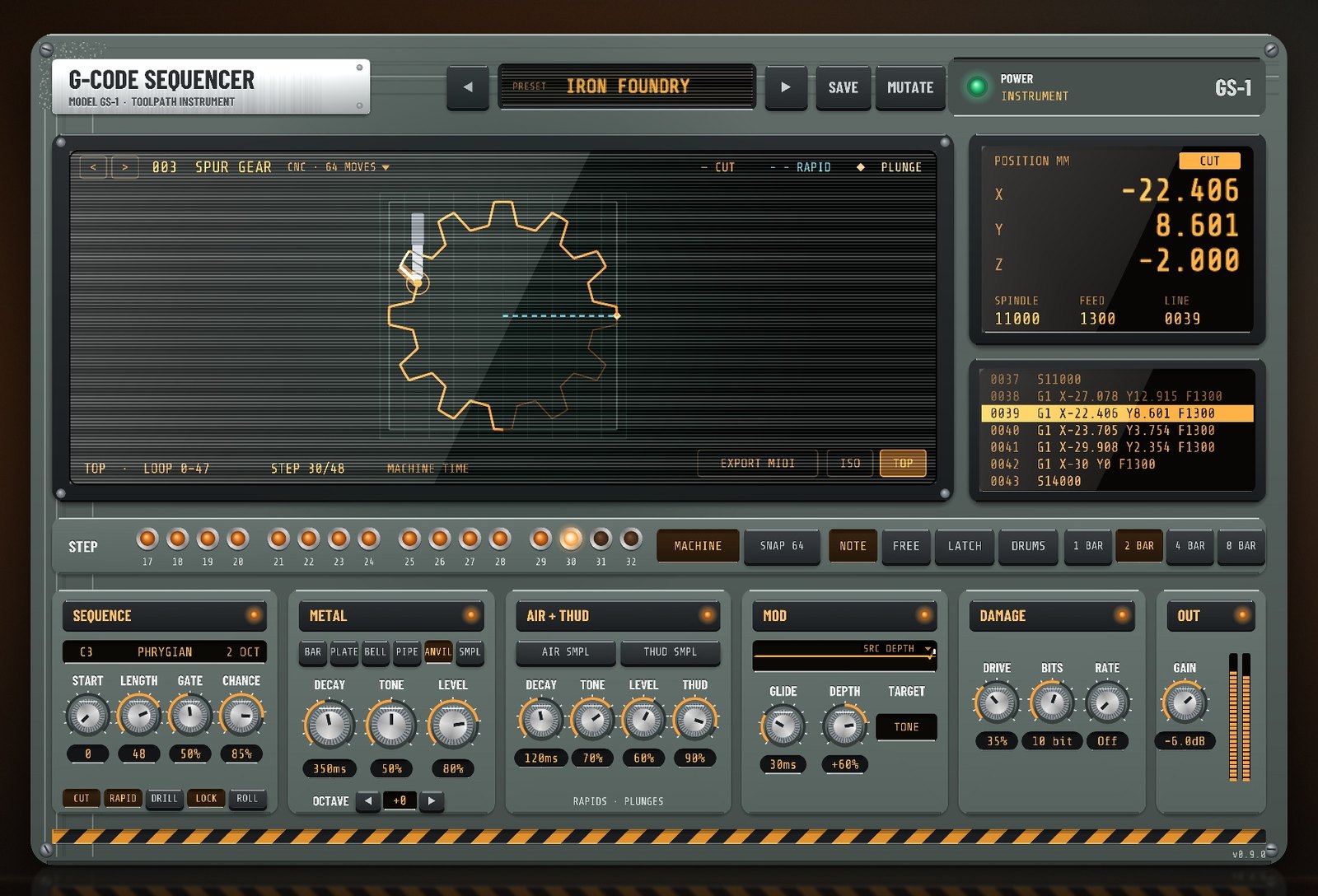
Task: Toggle the SEQUENCE section enable LED
Action: [x=253, y=615]
